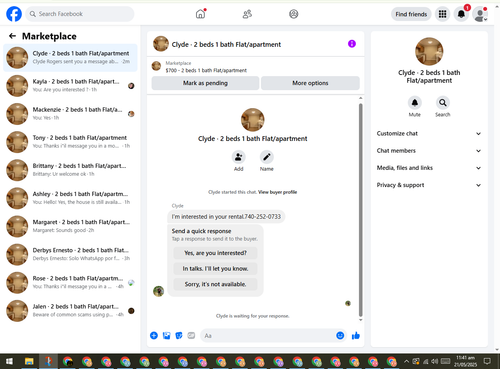Choose a sticker icon in composer

pos(179,335)
